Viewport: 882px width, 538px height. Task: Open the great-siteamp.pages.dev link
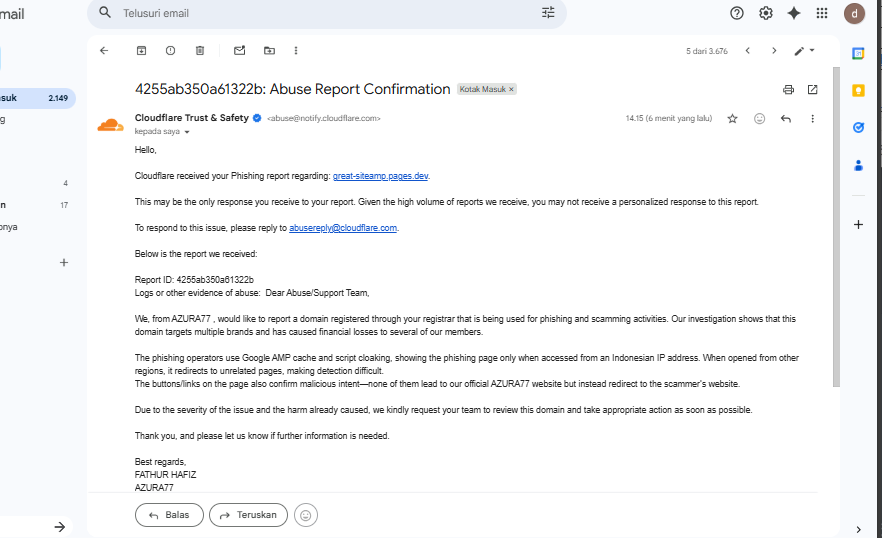[x=380, y=176]
